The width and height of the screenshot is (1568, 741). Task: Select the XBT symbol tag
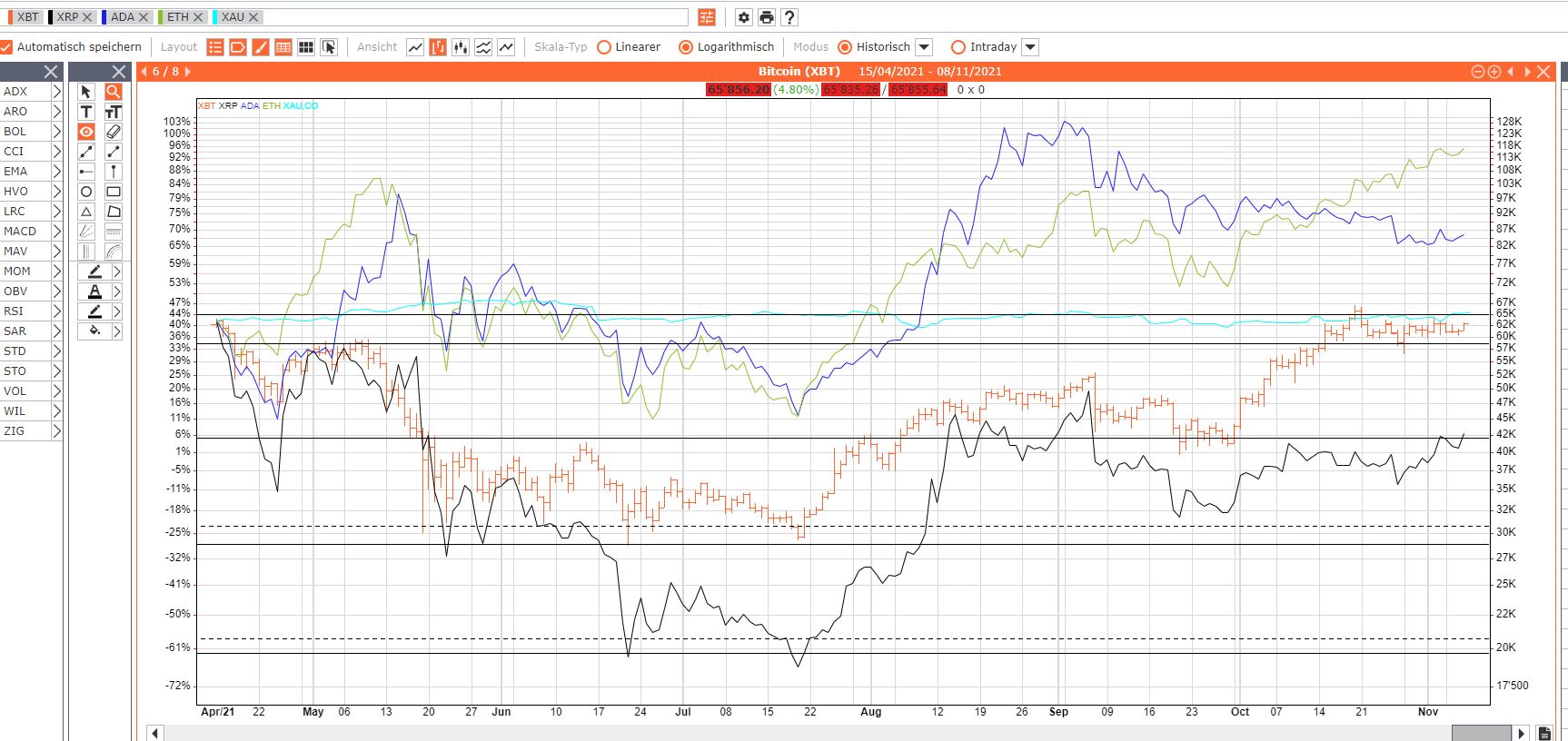[27, 17]
